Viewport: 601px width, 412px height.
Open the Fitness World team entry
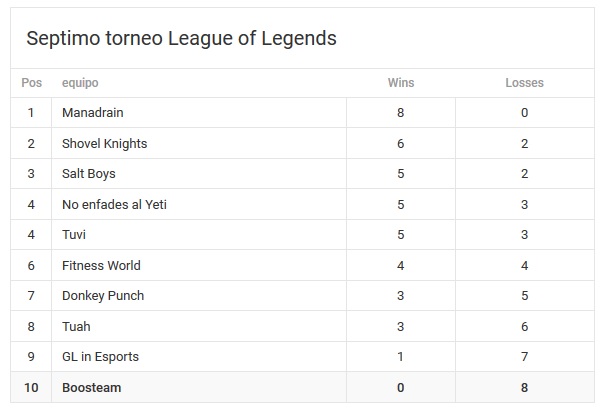(x=101, y=265)
